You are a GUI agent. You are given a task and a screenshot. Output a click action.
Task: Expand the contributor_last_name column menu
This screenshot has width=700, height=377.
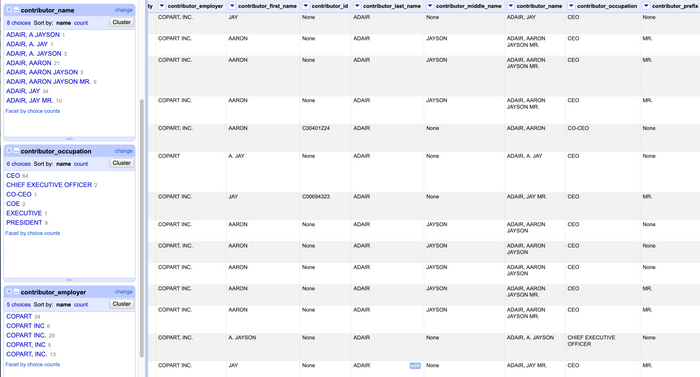(x=357, y=6)
